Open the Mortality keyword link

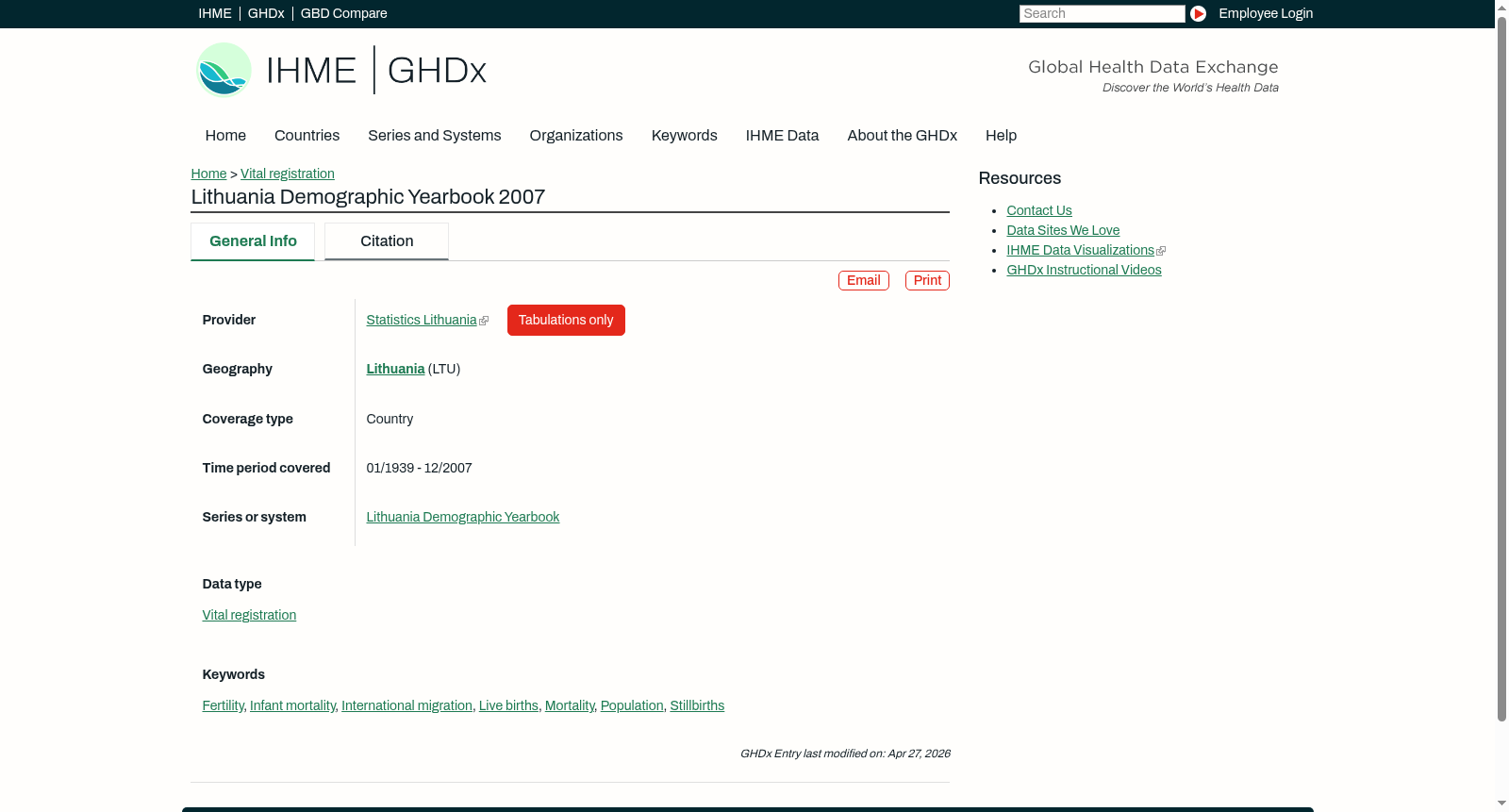coord(570,705)
